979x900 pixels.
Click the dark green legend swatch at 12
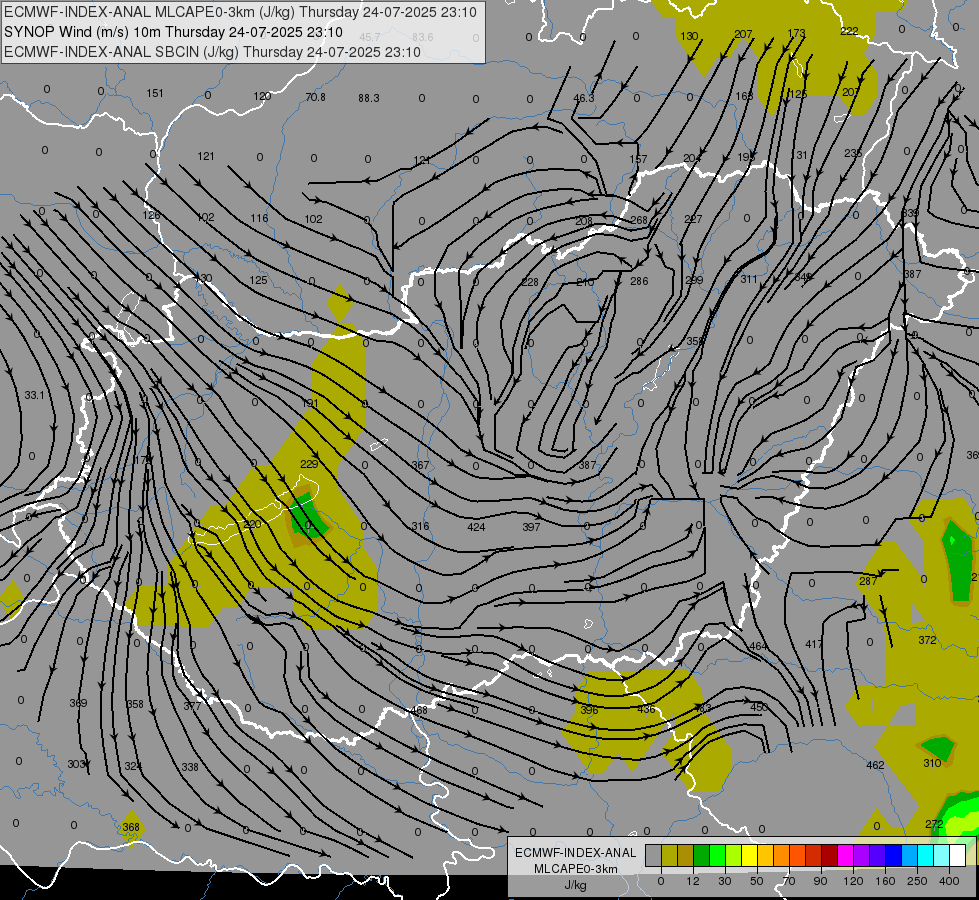(x=701, y=856)
